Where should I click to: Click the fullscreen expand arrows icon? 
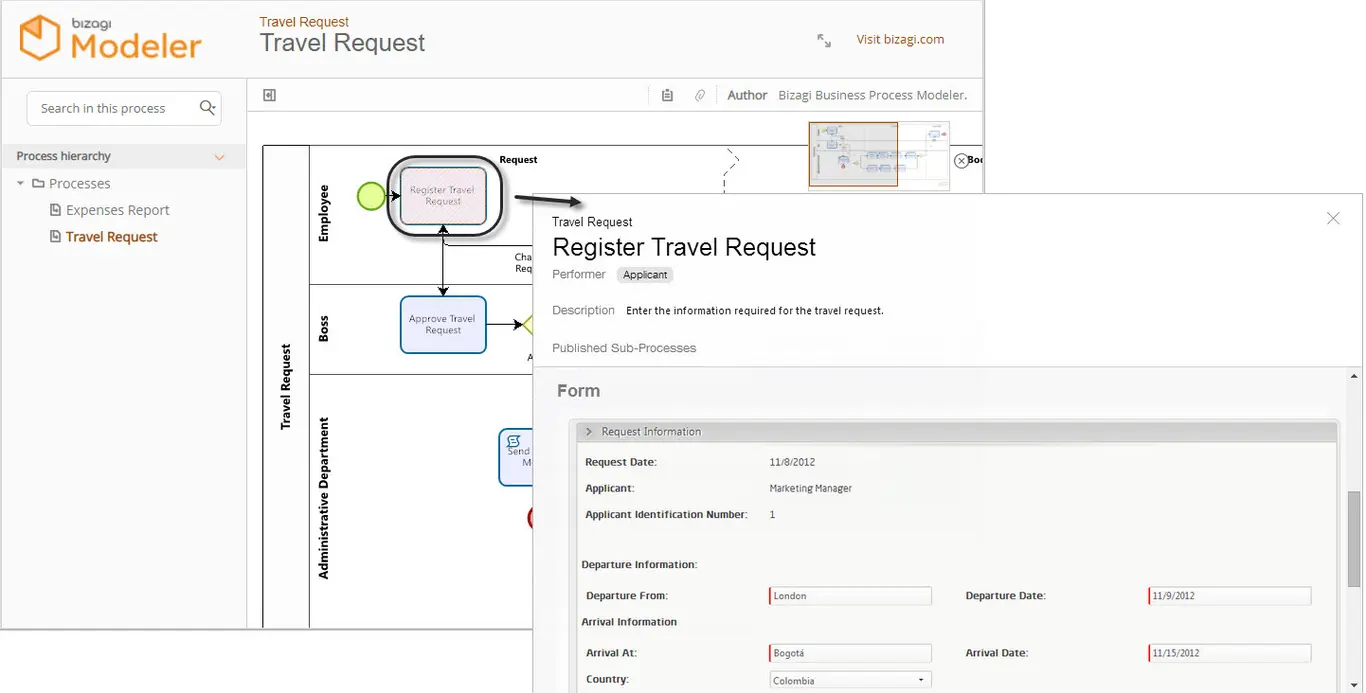click(824, 40)
